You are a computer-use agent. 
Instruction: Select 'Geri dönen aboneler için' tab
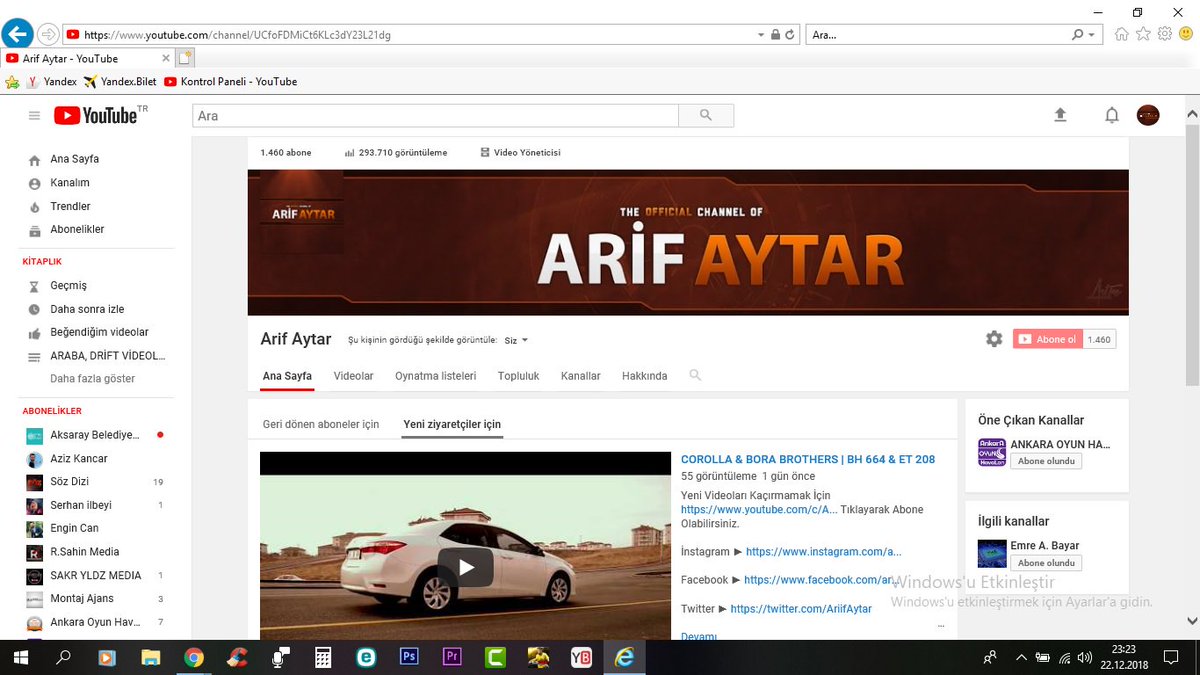(x=321, y=424)
